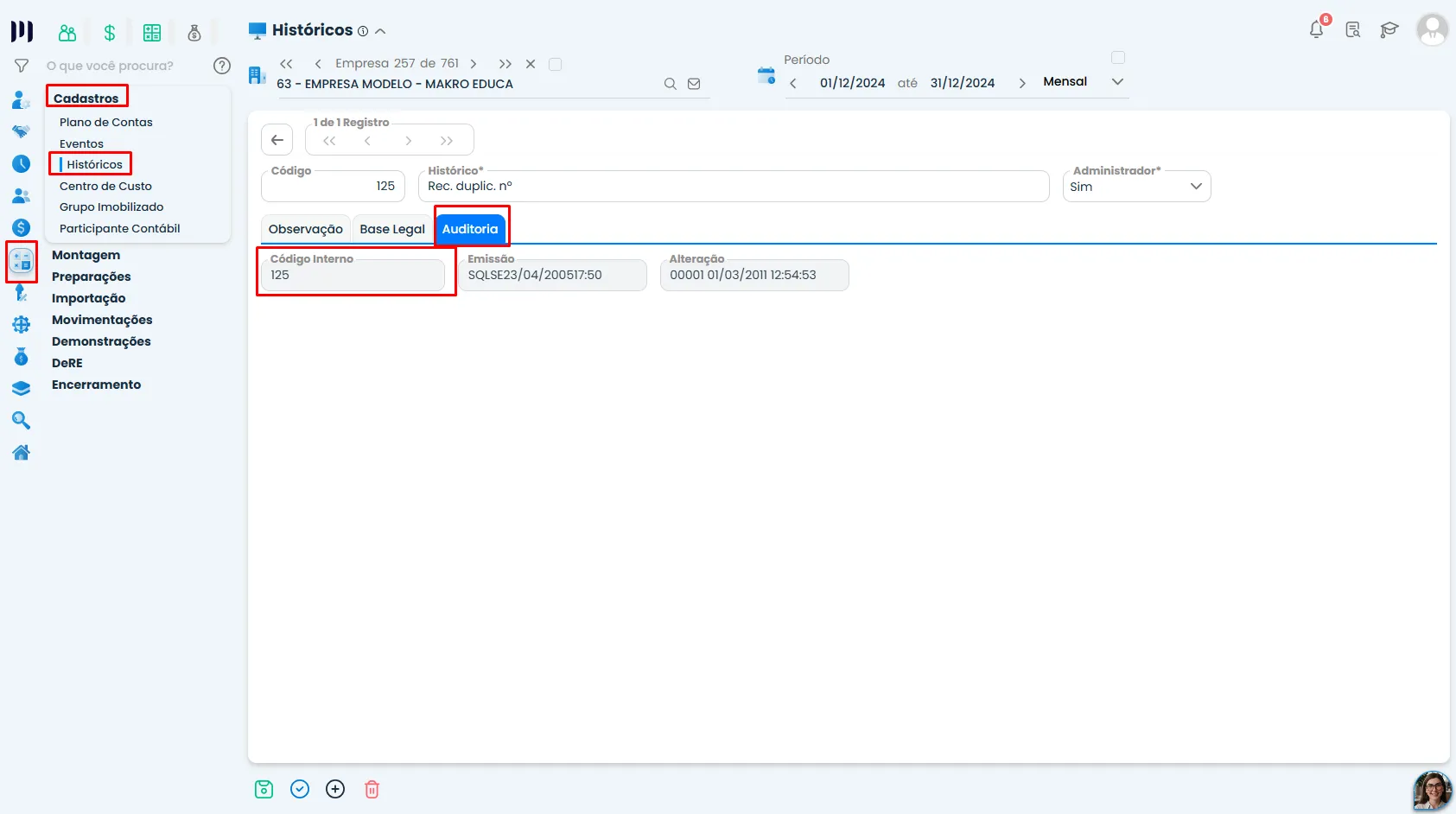Viewport: 1456px width, 814px height.
Task: Open the Movimentações section
Action: point(102,320)
